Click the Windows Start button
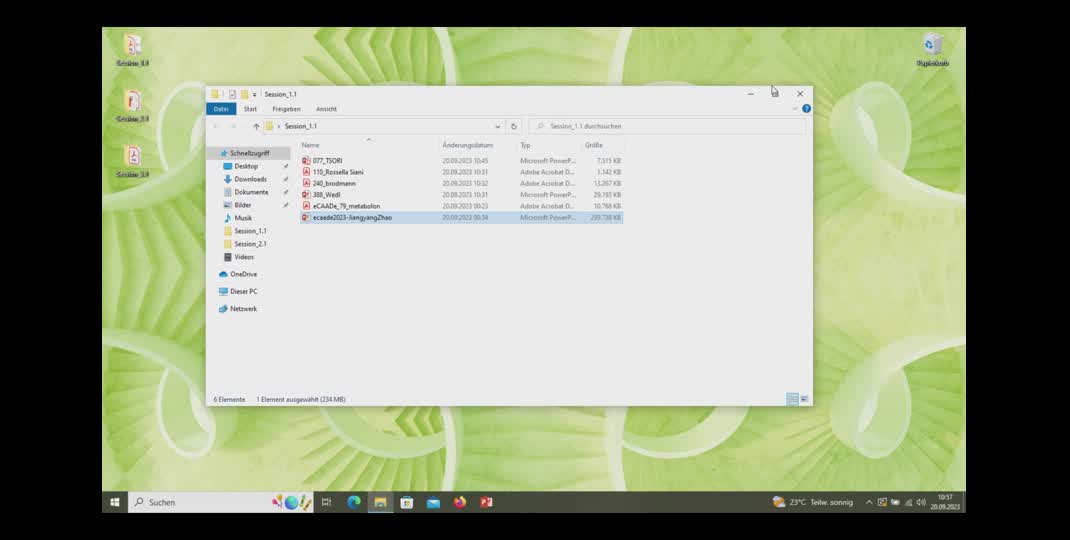This screenshot has height=540, width=1070. [x=115, y=502]
